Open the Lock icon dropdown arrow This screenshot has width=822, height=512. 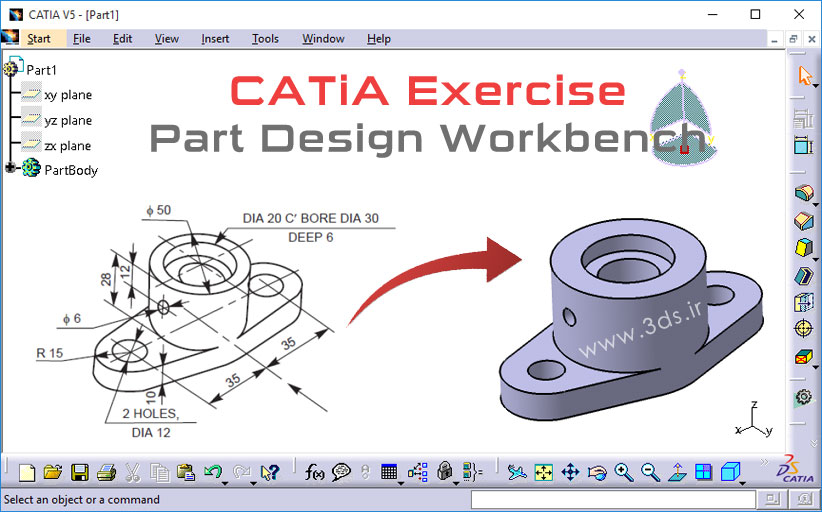[x=456, y=483]
